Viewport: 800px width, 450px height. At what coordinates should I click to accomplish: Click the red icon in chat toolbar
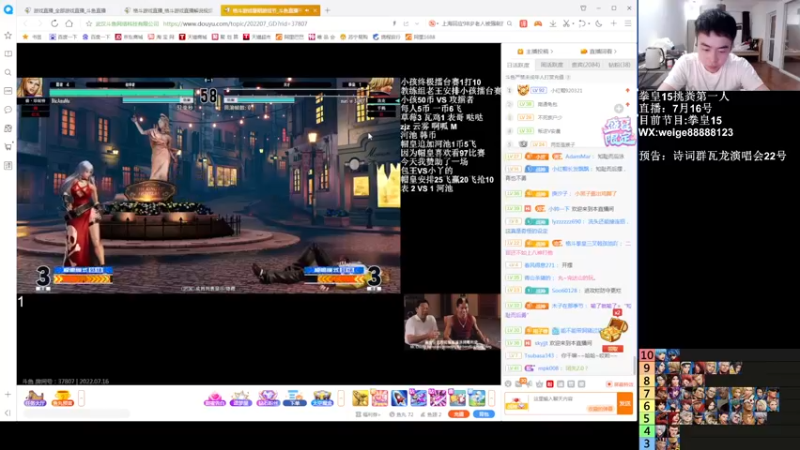(x=549, y=384)
